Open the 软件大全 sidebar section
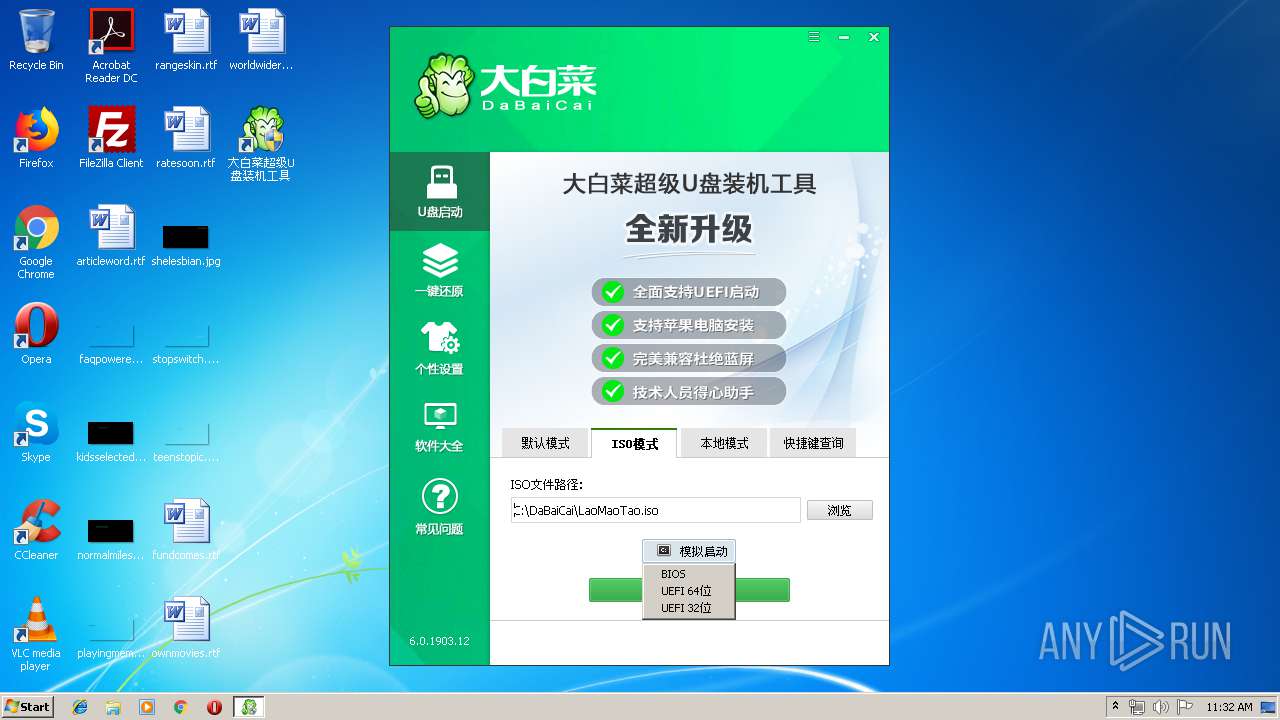Viewport: 1280px width, 720px height. [440, 426]
